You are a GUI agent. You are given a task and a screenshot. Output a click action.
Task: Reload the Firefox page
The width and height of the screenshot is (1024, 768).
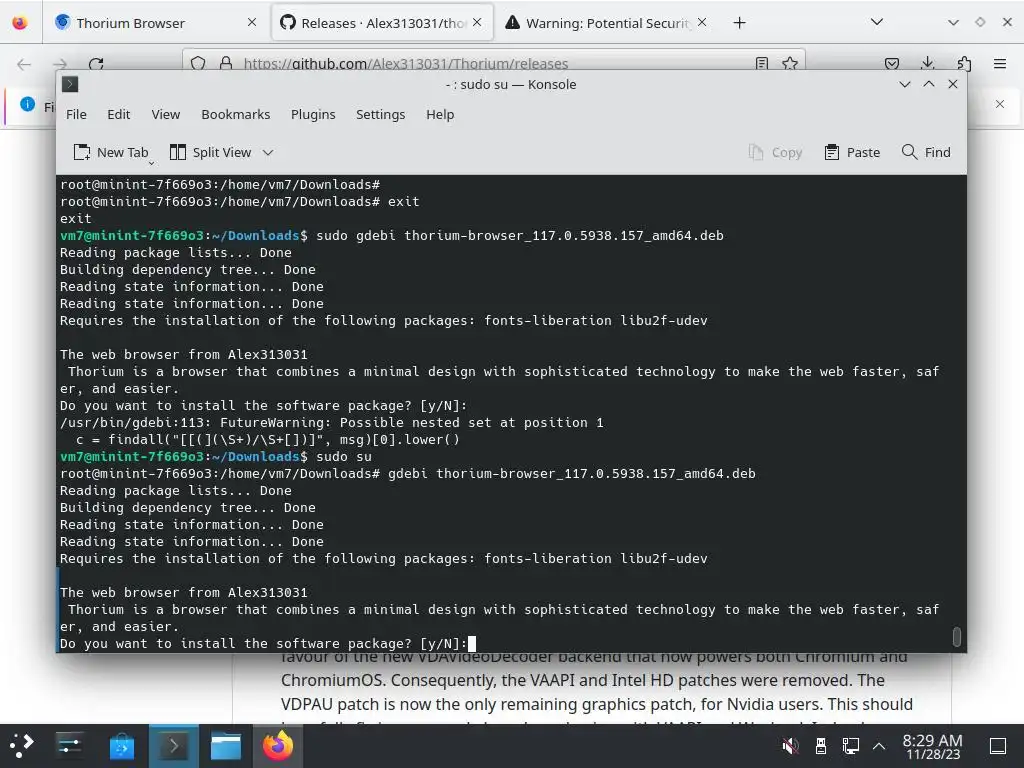pos(96,64)
